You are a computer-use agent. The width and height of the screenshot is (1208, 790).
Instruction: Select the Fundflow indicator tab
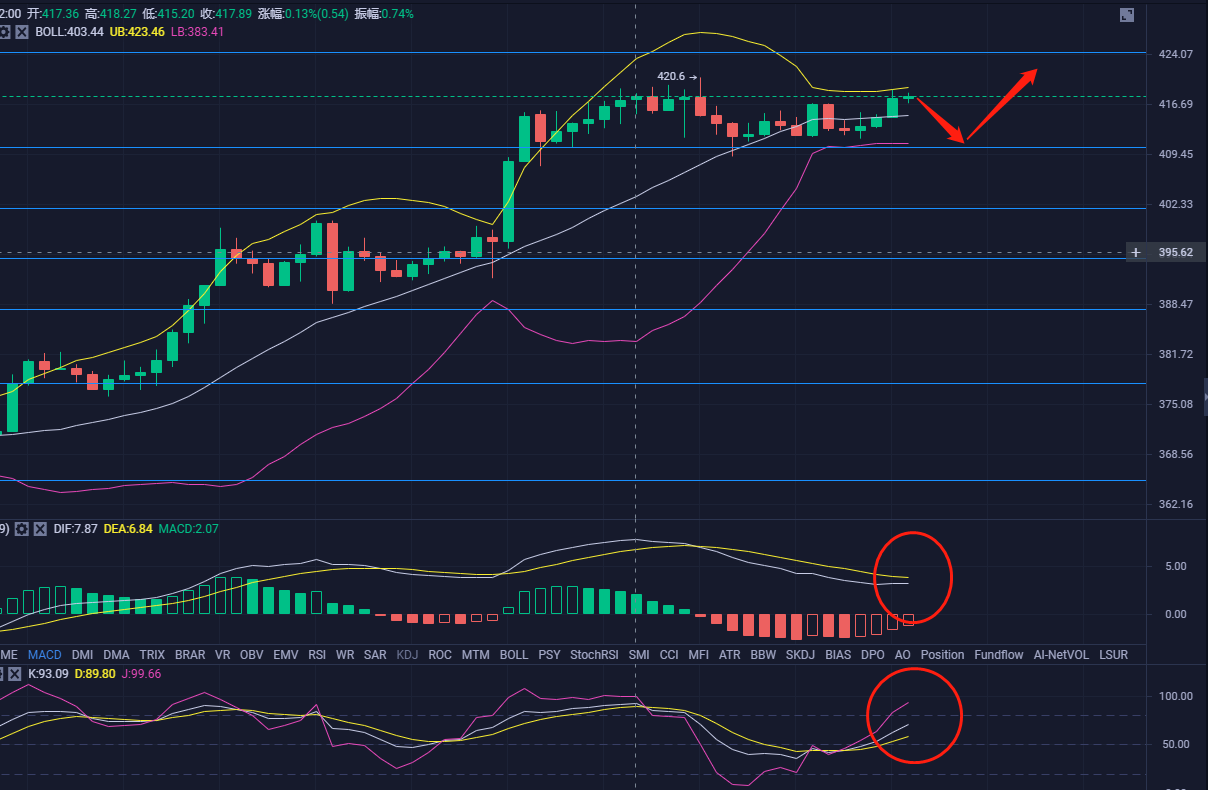[x=999, y=655]
